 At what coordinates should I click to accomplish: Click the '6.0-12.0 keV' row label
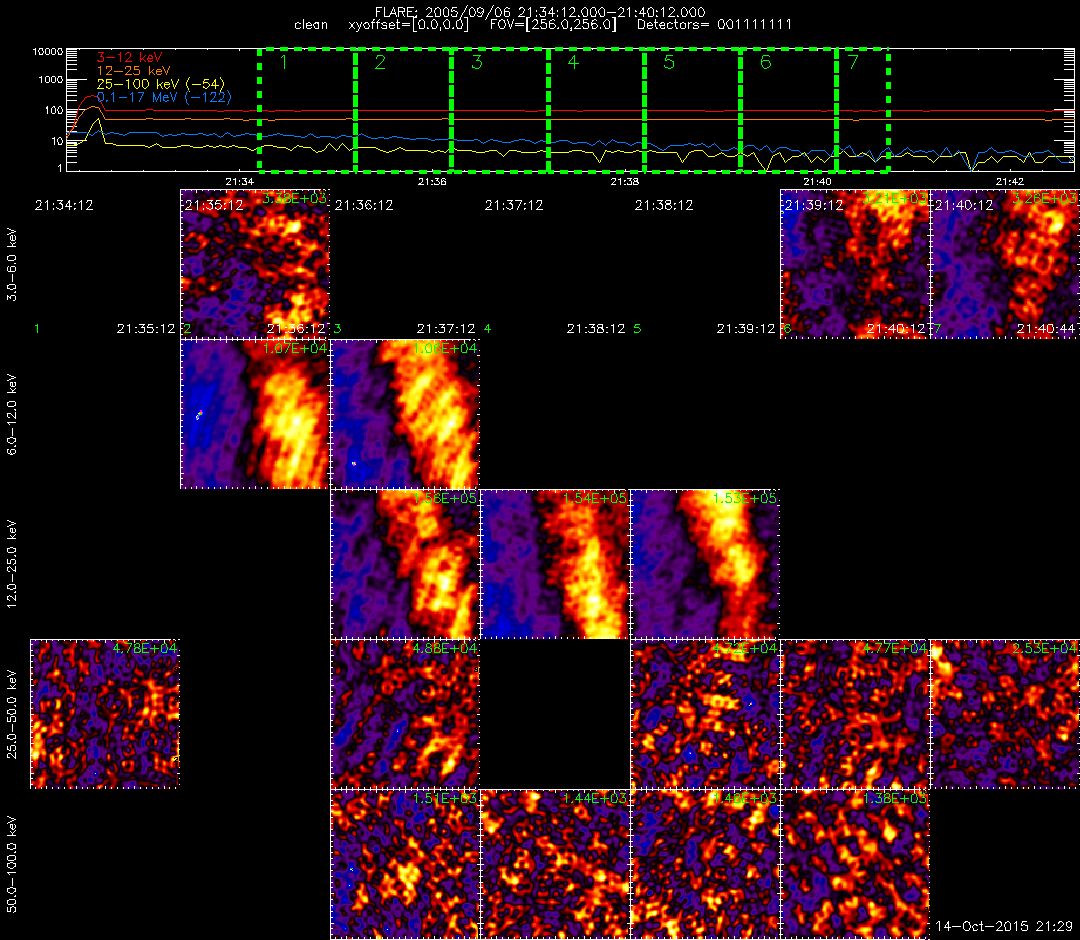tap(12, 415)
